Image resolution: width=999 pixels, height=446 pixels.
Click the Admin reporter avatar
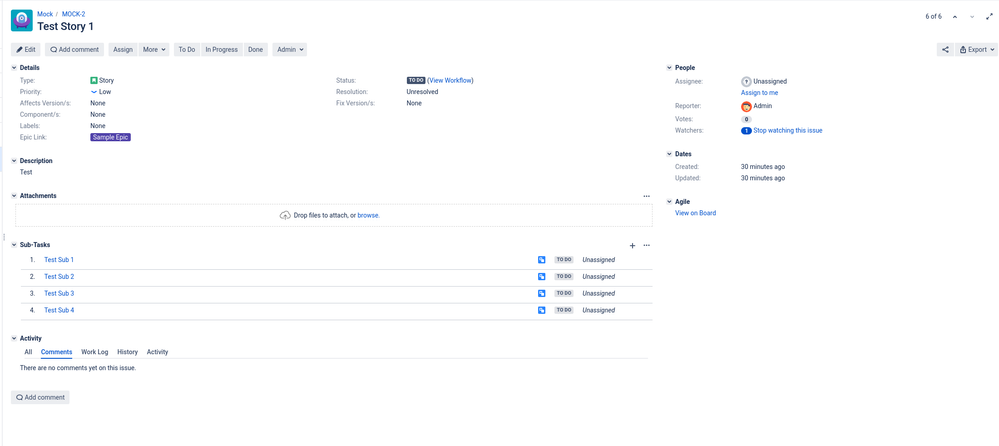746,106
